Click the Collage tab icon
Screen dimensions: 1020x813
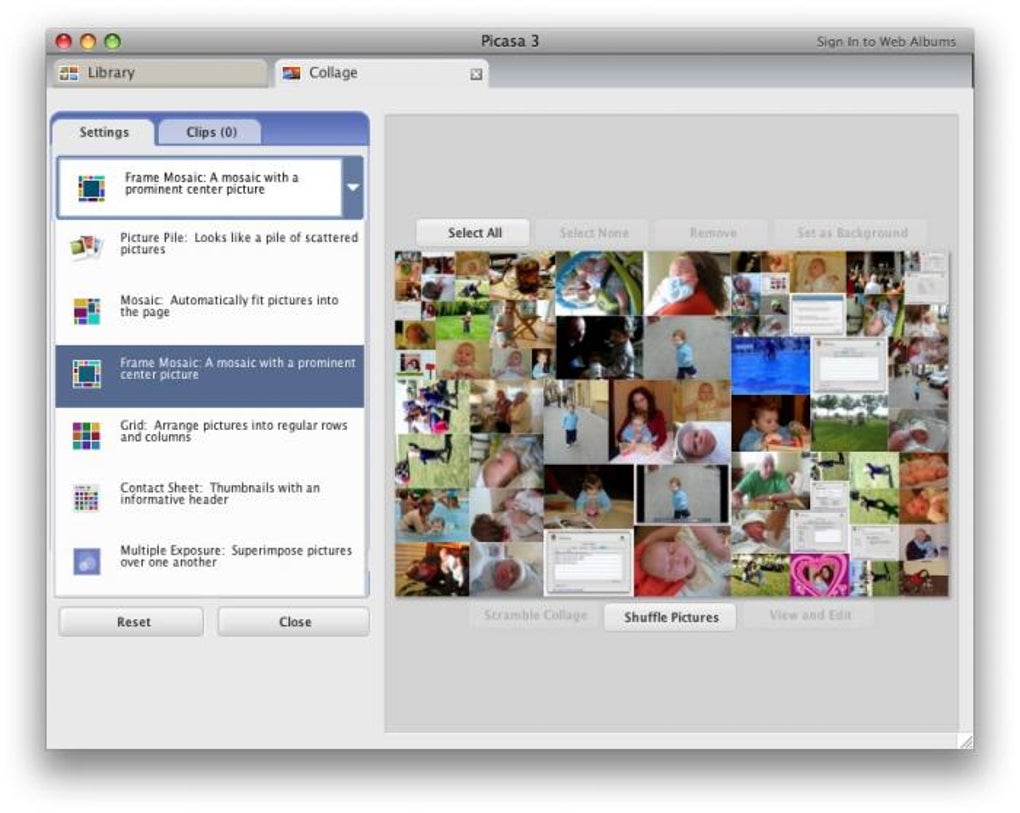291,73
